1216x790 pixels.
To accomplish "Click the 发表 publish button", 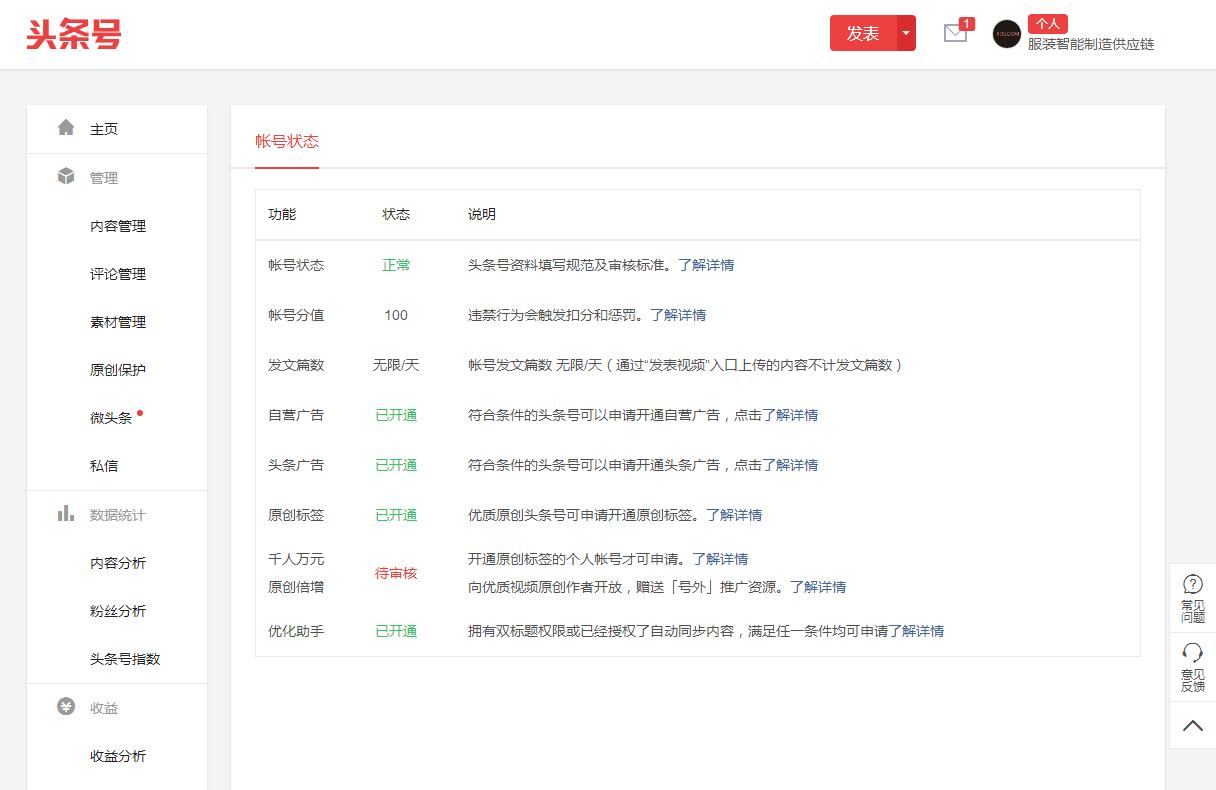I will 863,33.
